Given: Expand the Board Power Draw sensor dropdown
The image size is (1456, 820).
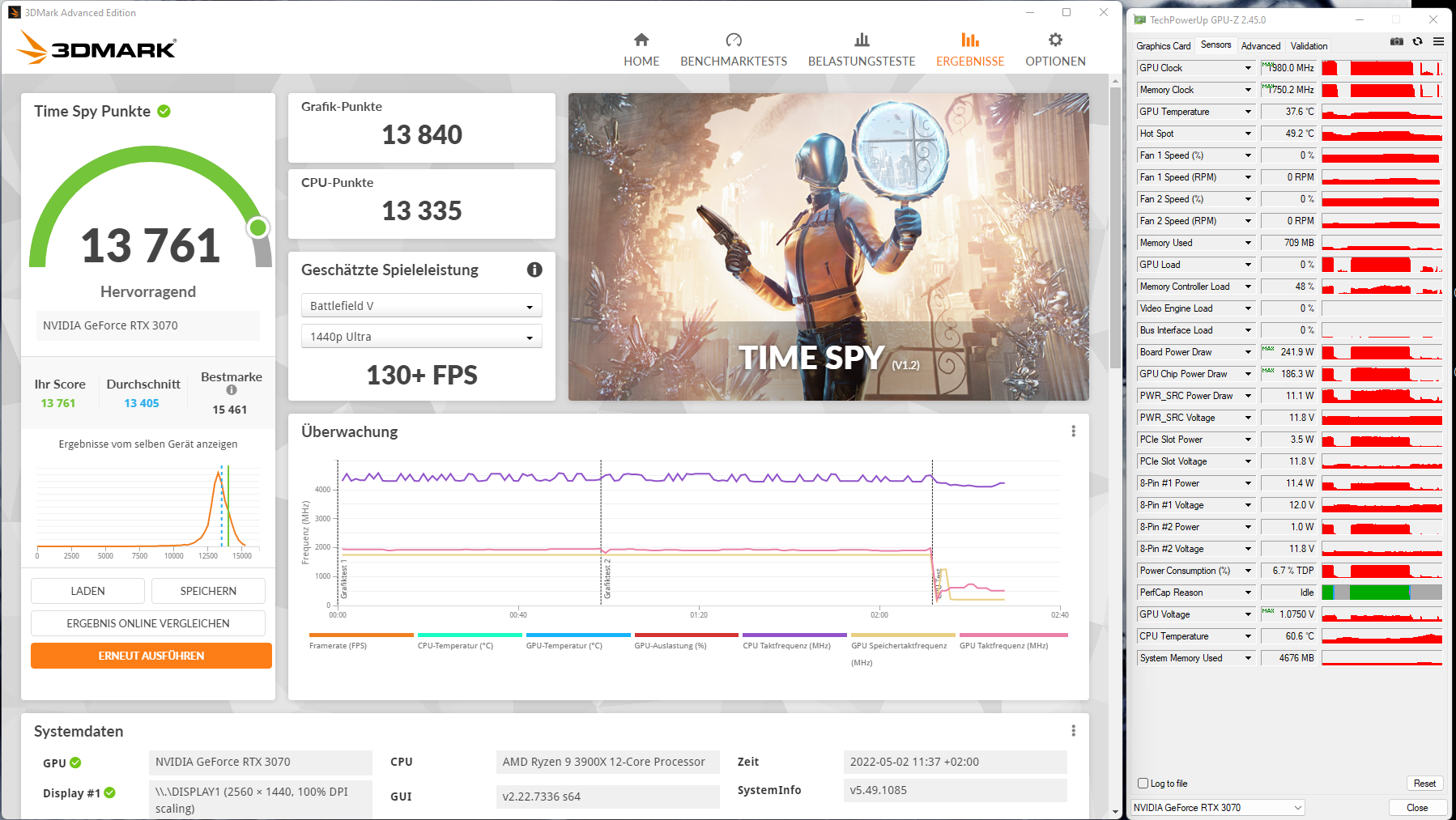Looking at the screenshot, I should (1248, 352).
